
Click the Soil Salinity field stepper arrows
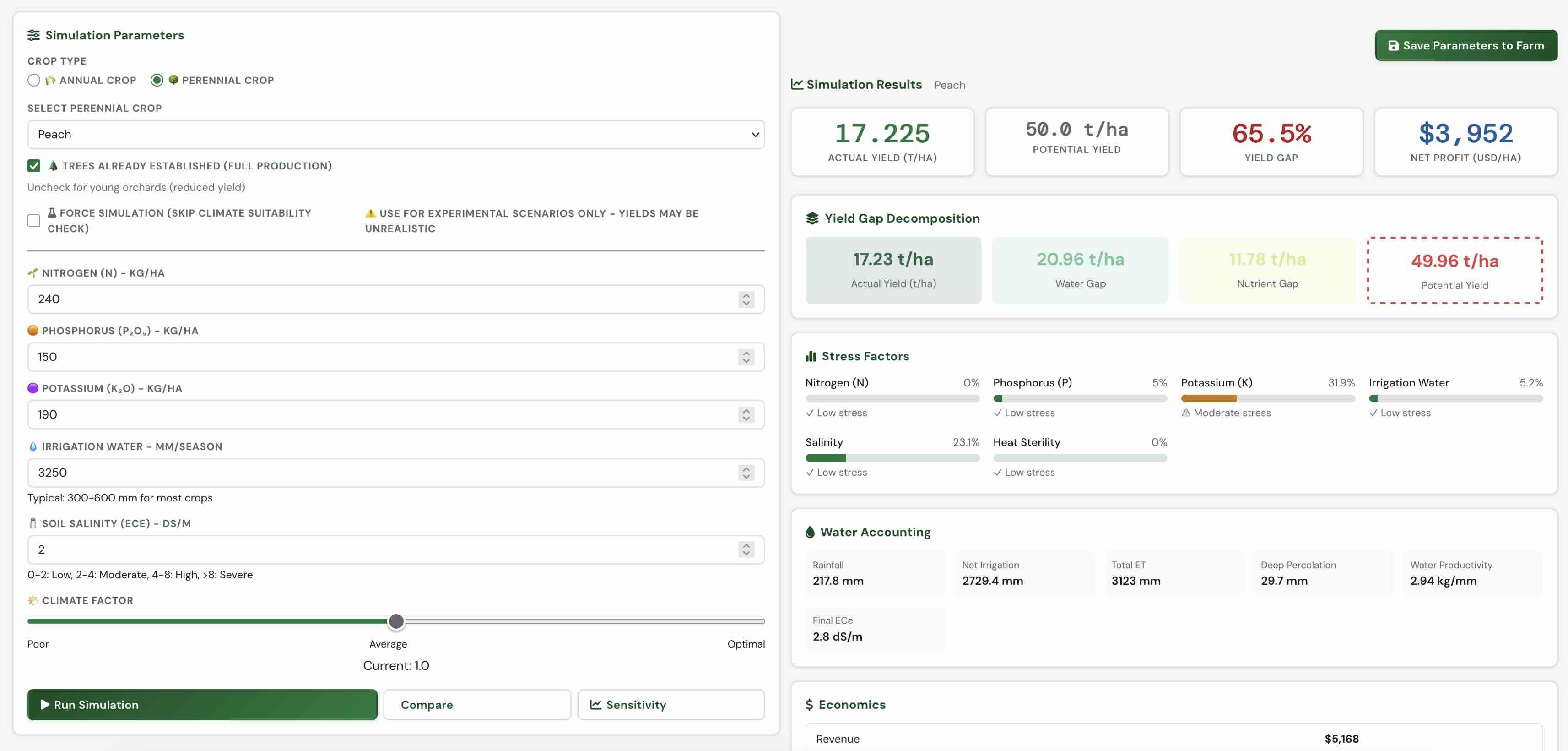point(746,550)
